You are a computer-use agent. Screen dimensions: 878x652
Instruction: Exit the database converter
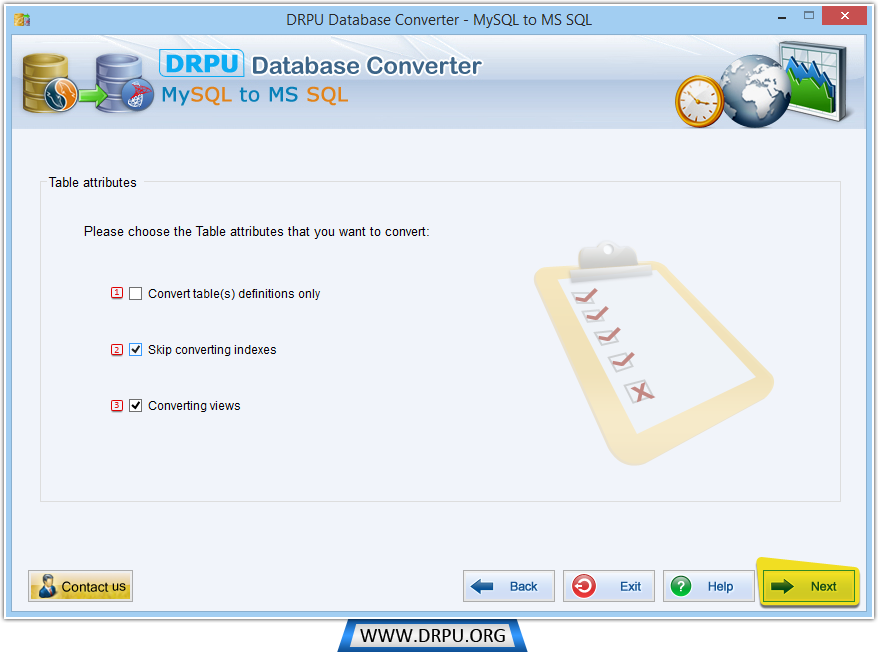(x=609, y=586)
